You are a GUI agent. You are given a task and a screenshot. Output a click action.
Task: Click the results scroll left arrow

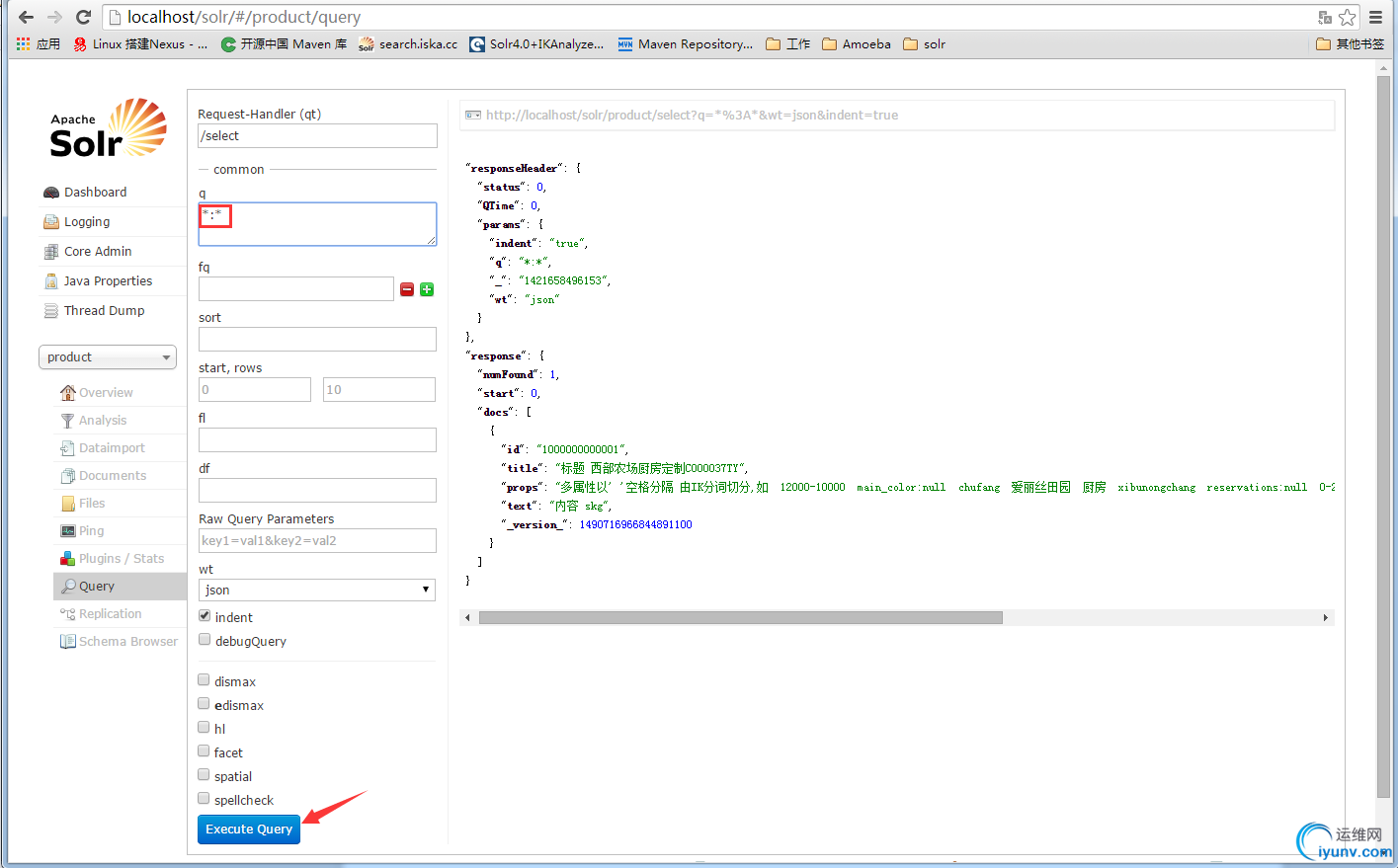coord(467,617)
